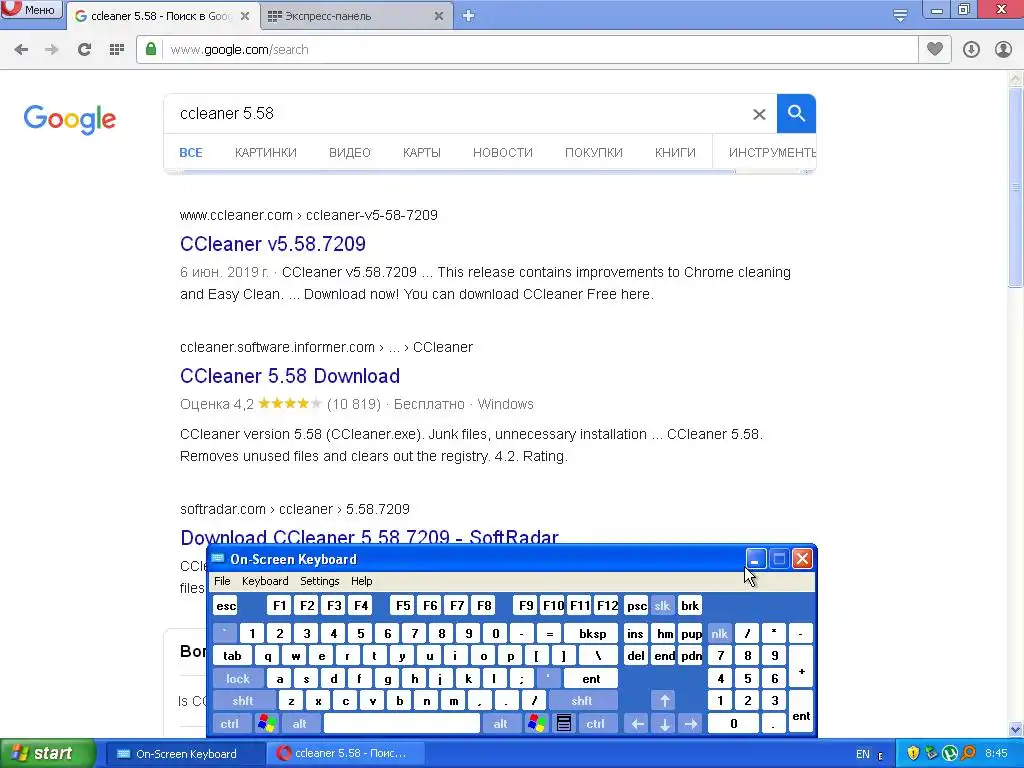The width and height of the screenshot is (1024, 768).
Task: Toggle the slk scroll lock key
Action: pos(662,606)
